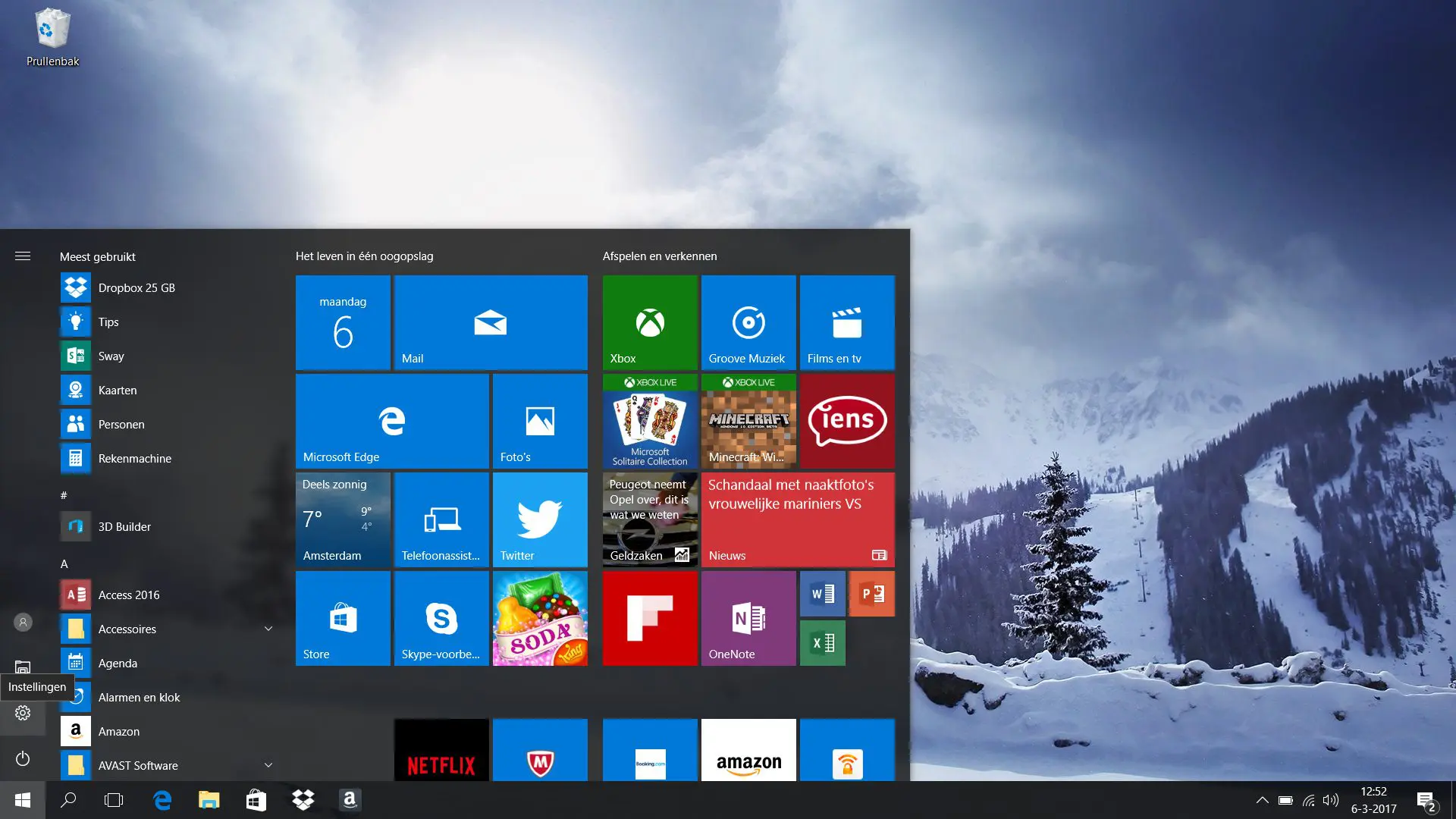1456x819 pixels.
Task: Open Geldzaken Peugeot news tile
Action: [x=650, y=519]
